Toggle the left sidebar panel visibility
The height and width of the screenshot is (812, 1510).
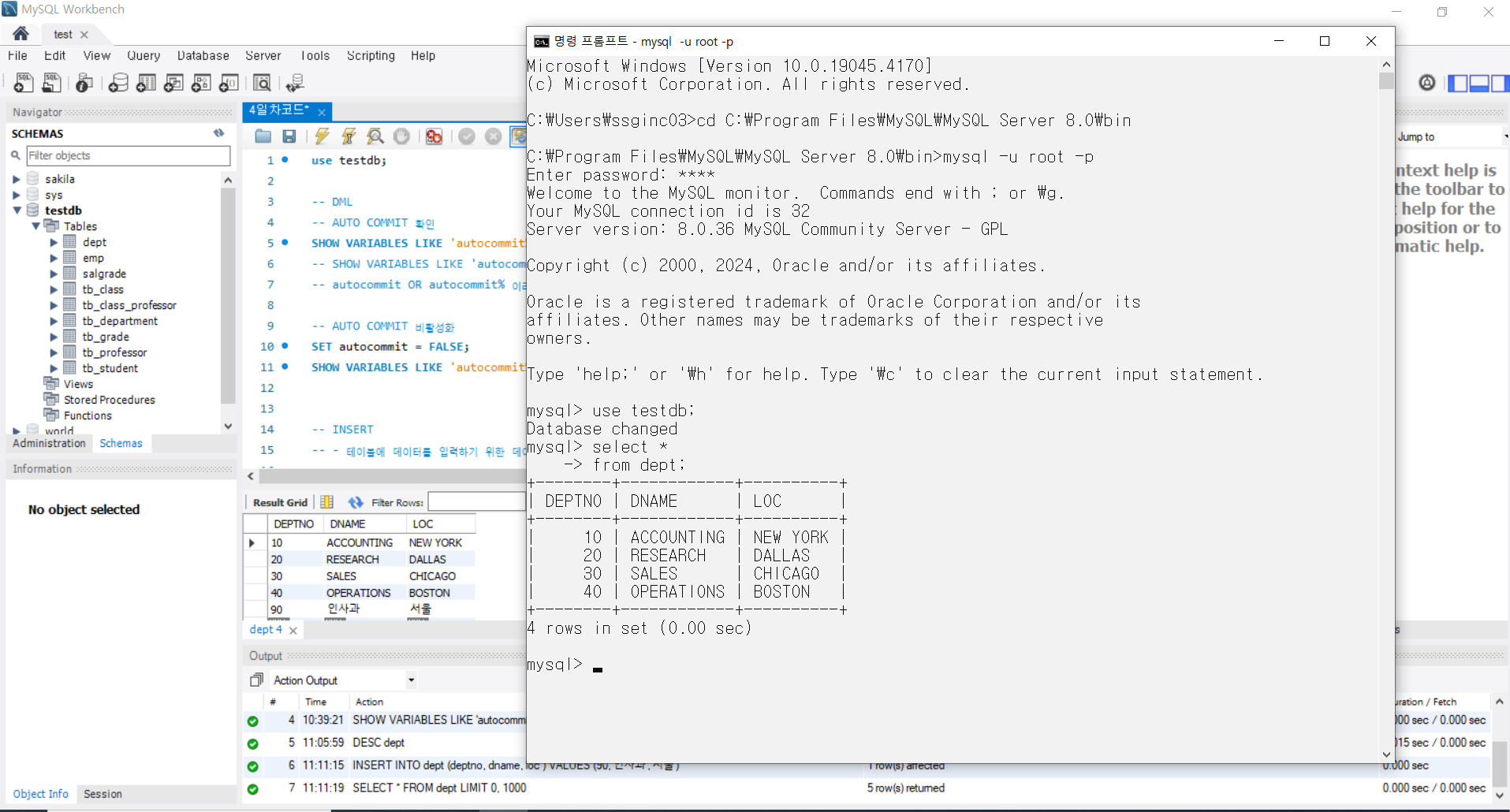(1458, 83)
